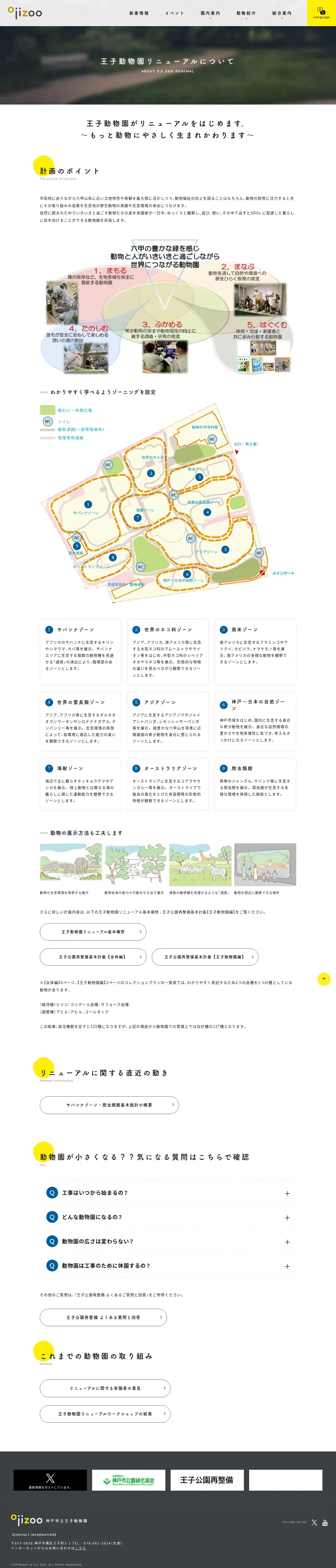
Task: Click the WC legend icon labeled トイレ
Action: [x=48, y=421]
